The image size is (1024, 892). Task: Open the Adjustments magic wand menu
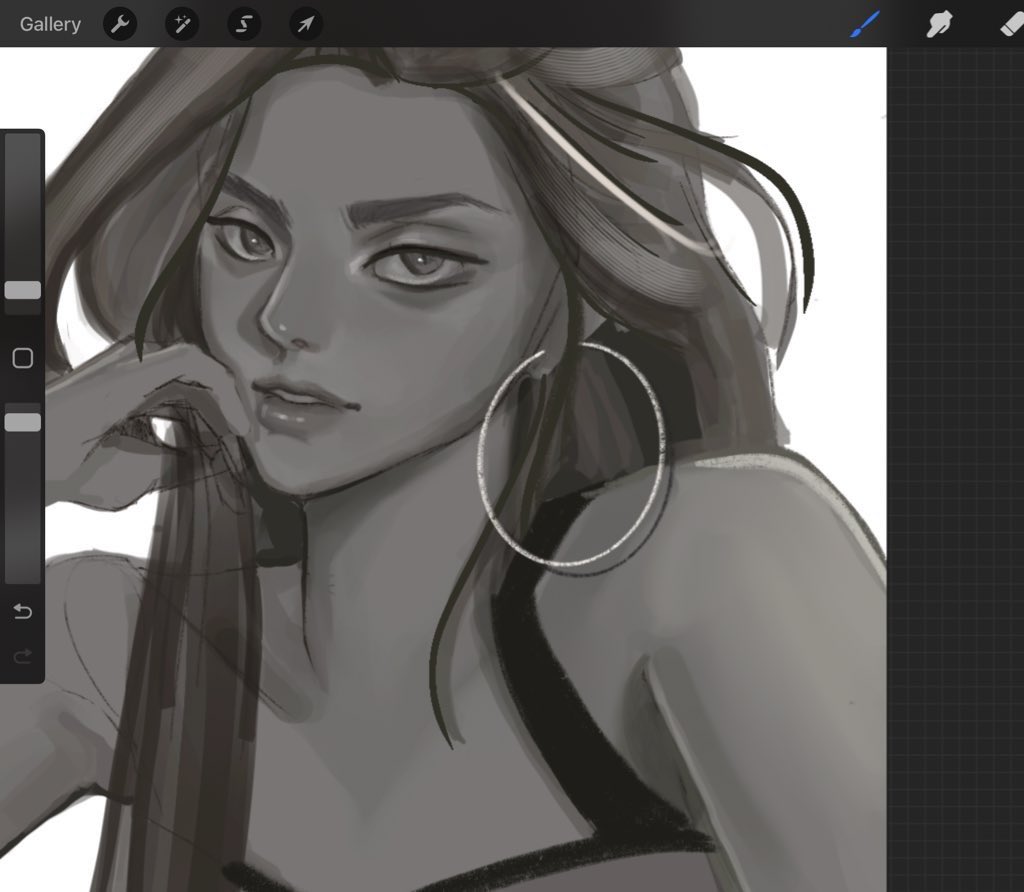coord(182,24)
